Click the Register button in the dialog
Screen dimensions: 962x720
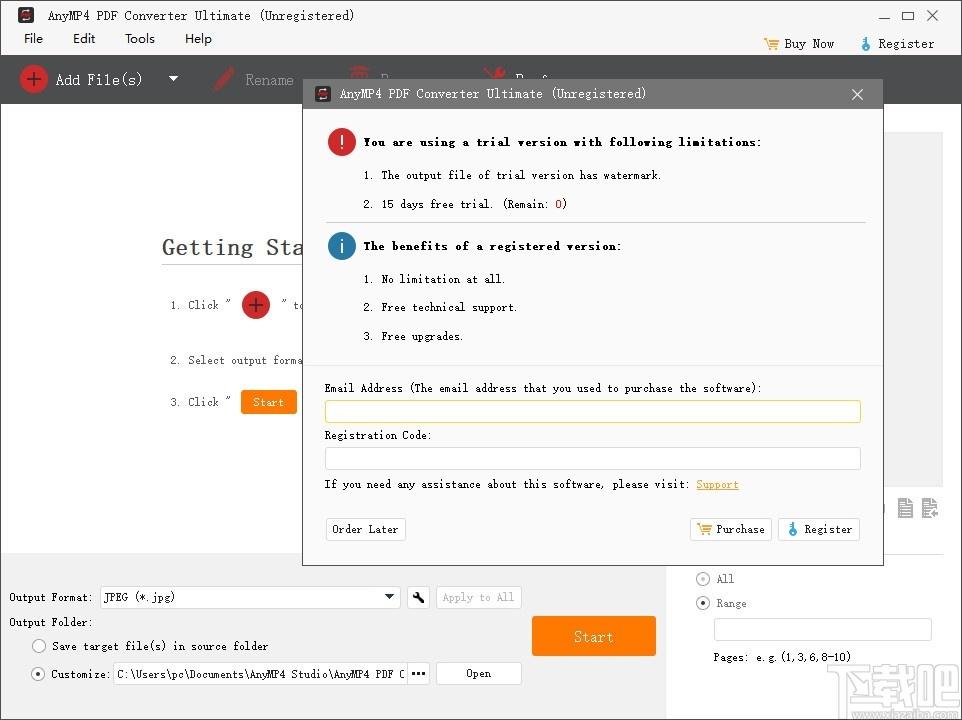click(x=819, y=529)
